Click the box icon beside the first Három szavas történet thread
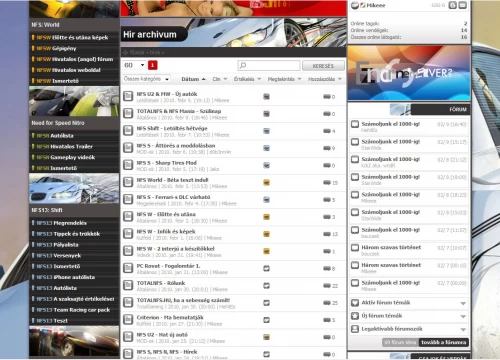The height and width of the screenshot is (360, 500). (x=355, y=248)
